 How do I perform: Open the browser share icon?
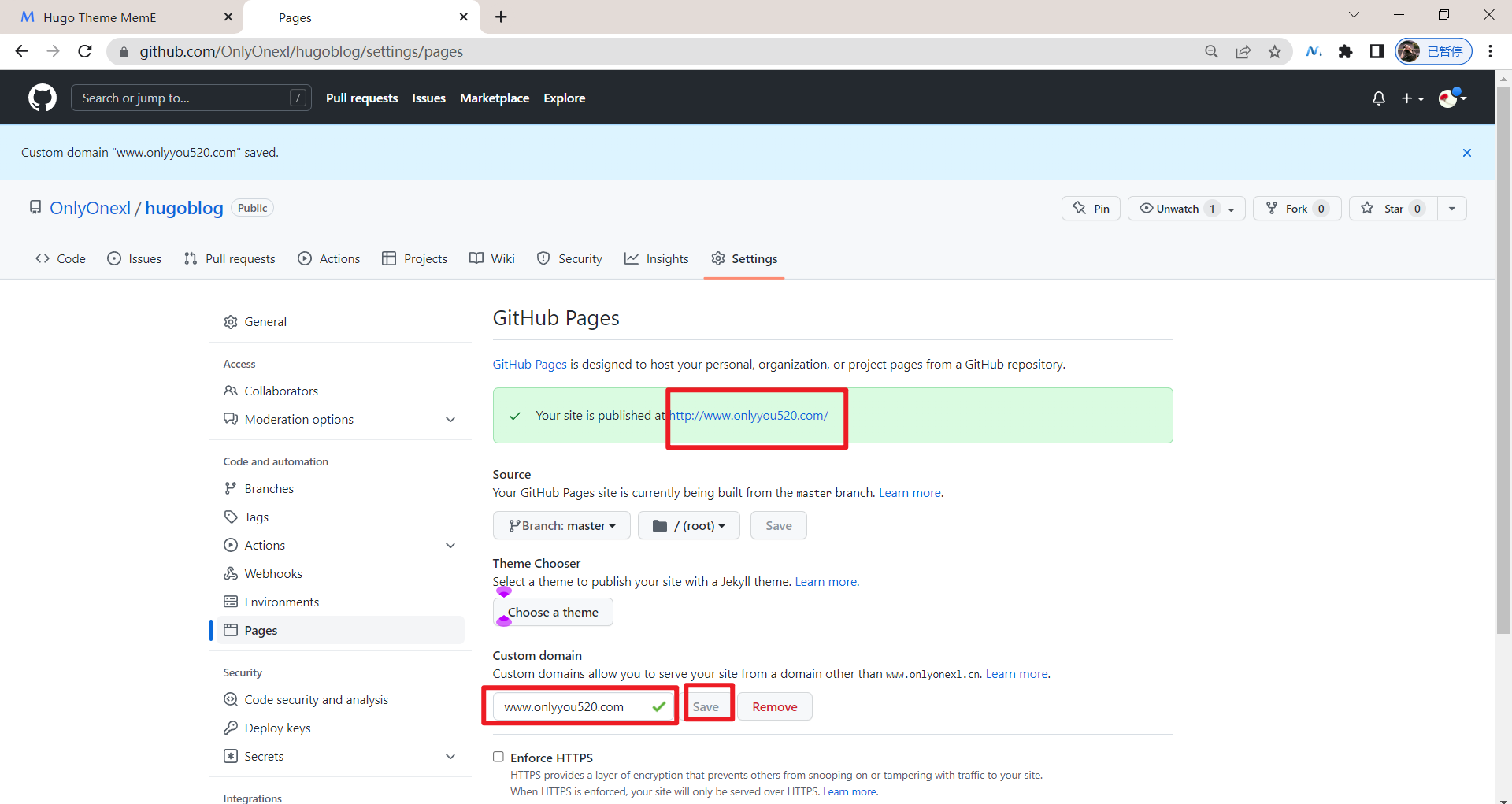click(1243, 52)
